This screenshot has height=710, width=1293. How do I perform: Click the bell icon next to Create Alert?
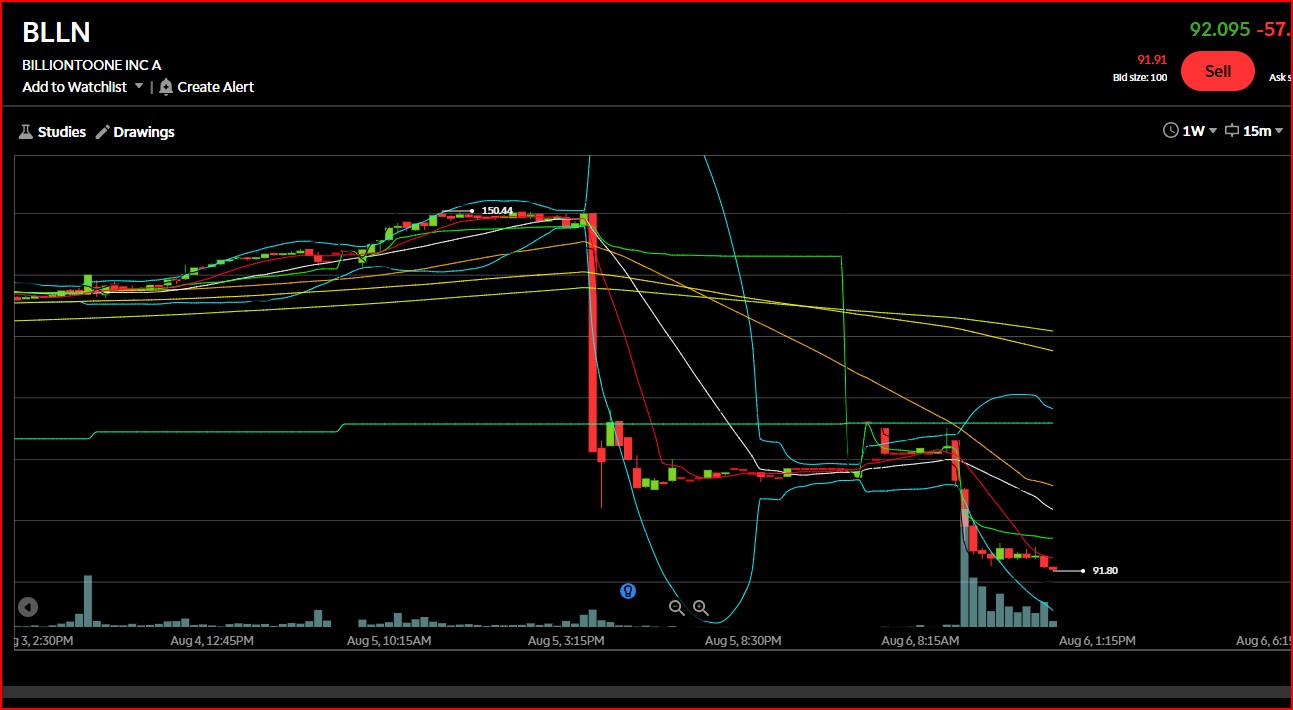click(x=166, y=87)
